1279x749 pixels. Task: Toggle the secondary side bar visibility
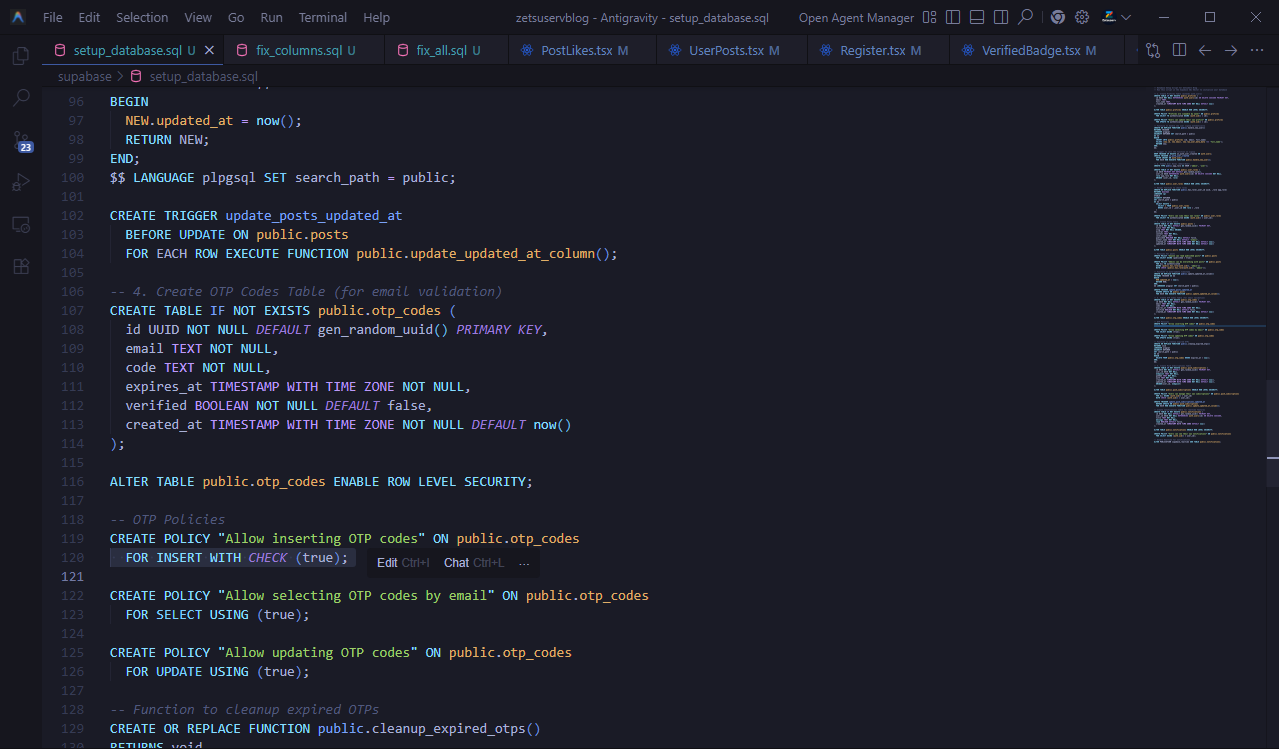(x=999, y=17)
